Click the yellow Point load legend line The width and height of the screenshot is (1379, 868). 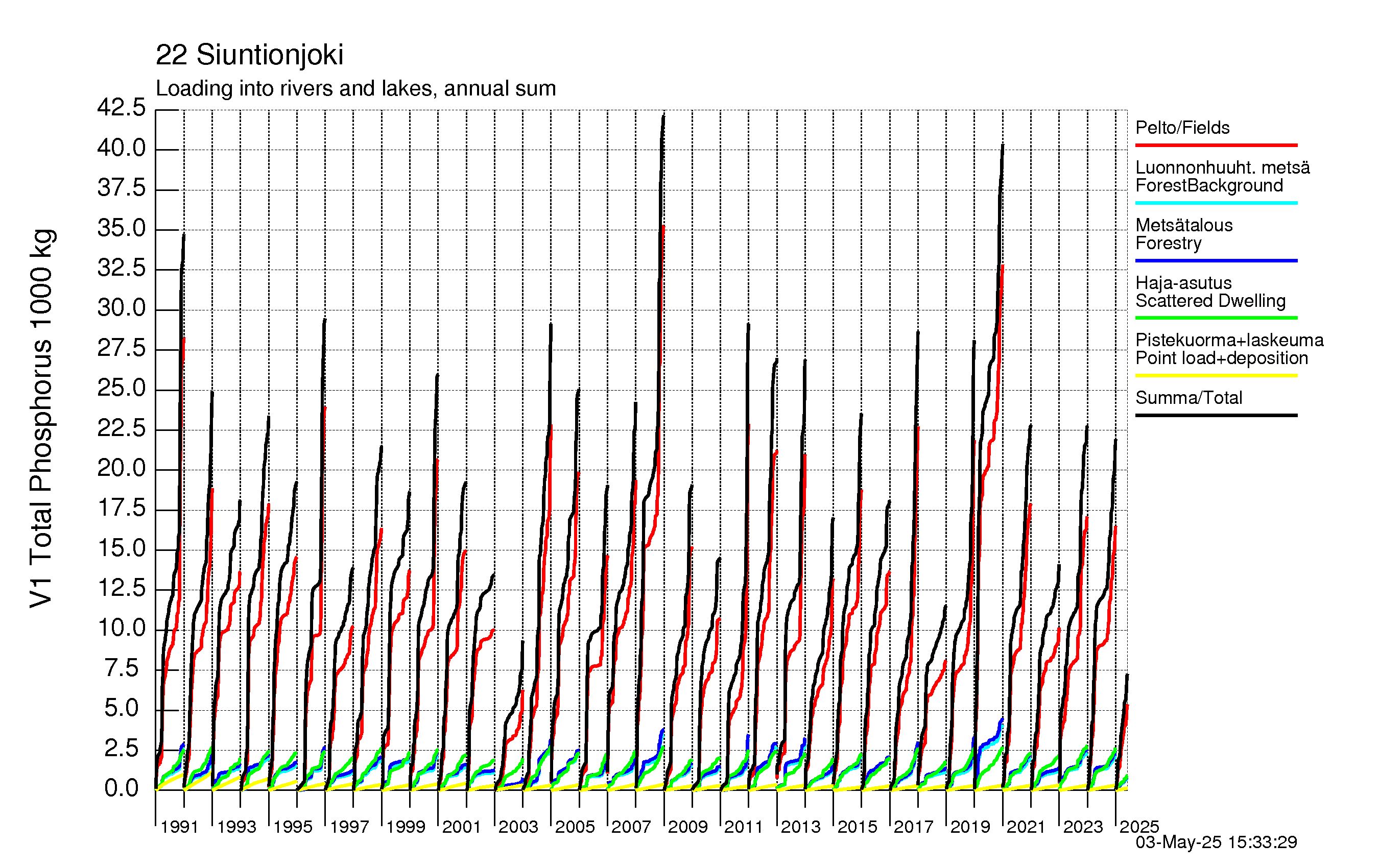point(1216,376)
